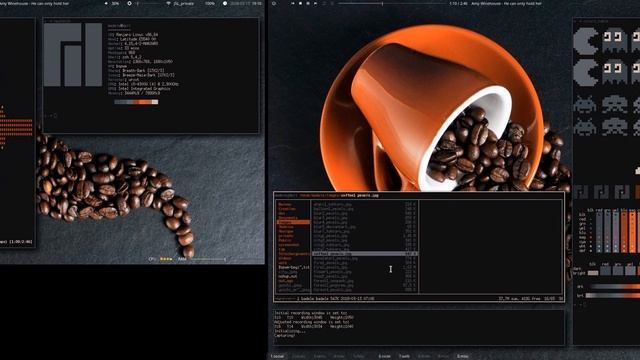Click the Capturing! line in the terminal
Screen dimensions: 640x360
(284, 336)
